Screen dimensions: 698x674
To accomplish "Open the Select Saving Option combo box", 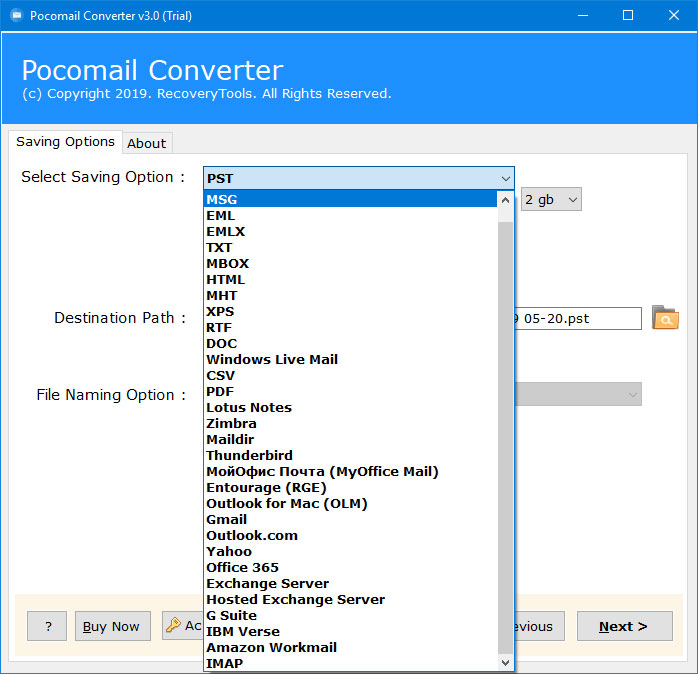I will (358, 178).
